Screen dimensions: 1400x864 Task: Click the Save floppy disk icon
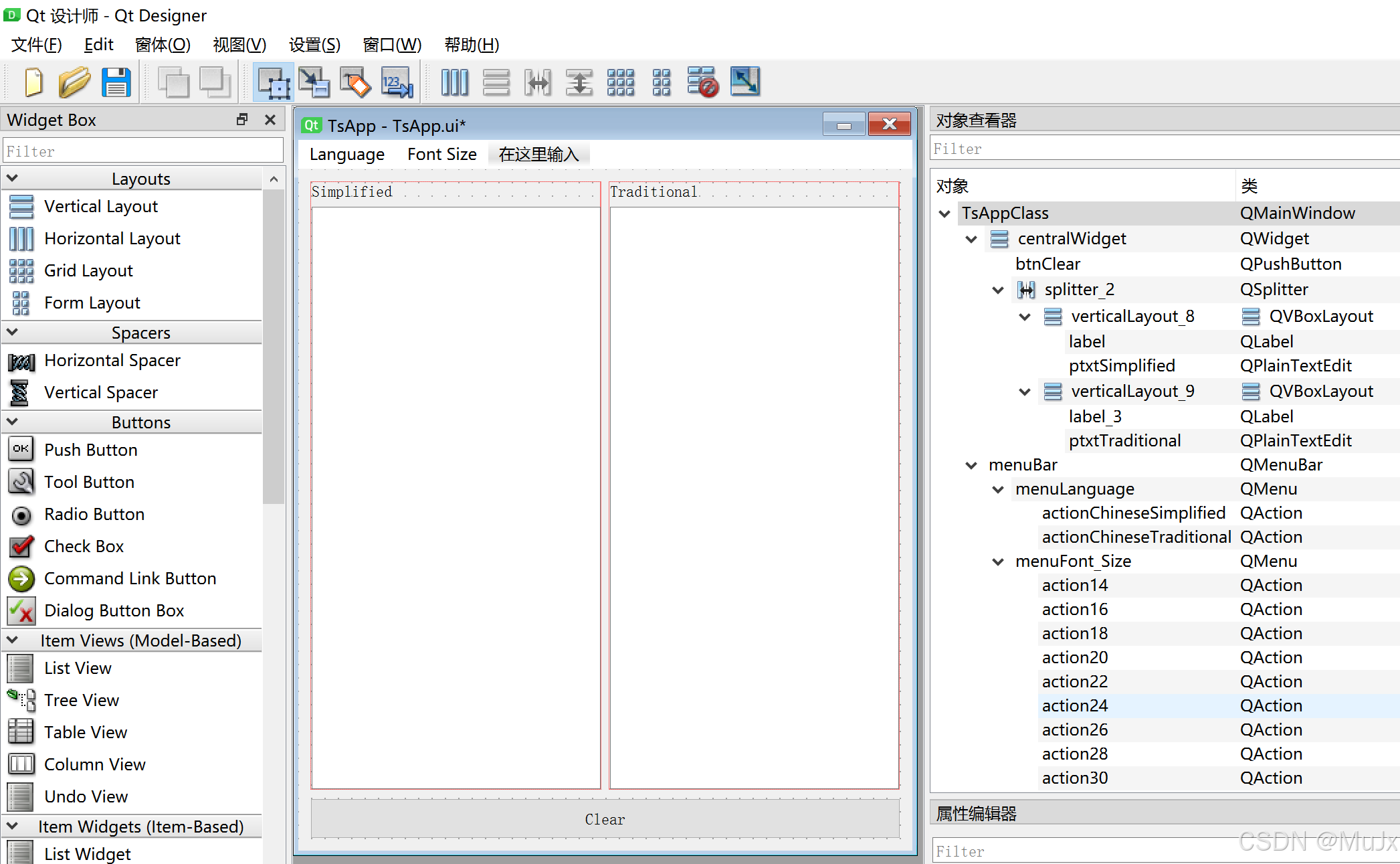(x=116, y=83)
